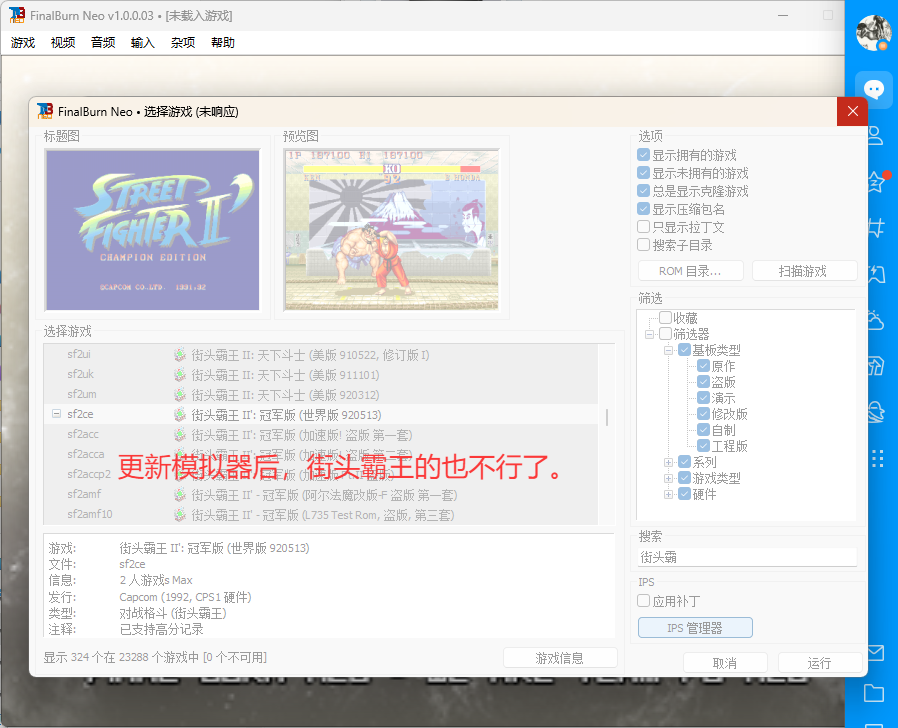This screenshot has width=898, height=728.
Task: Open the mail envelope icon in sidebar
Action: click(876, 652)
